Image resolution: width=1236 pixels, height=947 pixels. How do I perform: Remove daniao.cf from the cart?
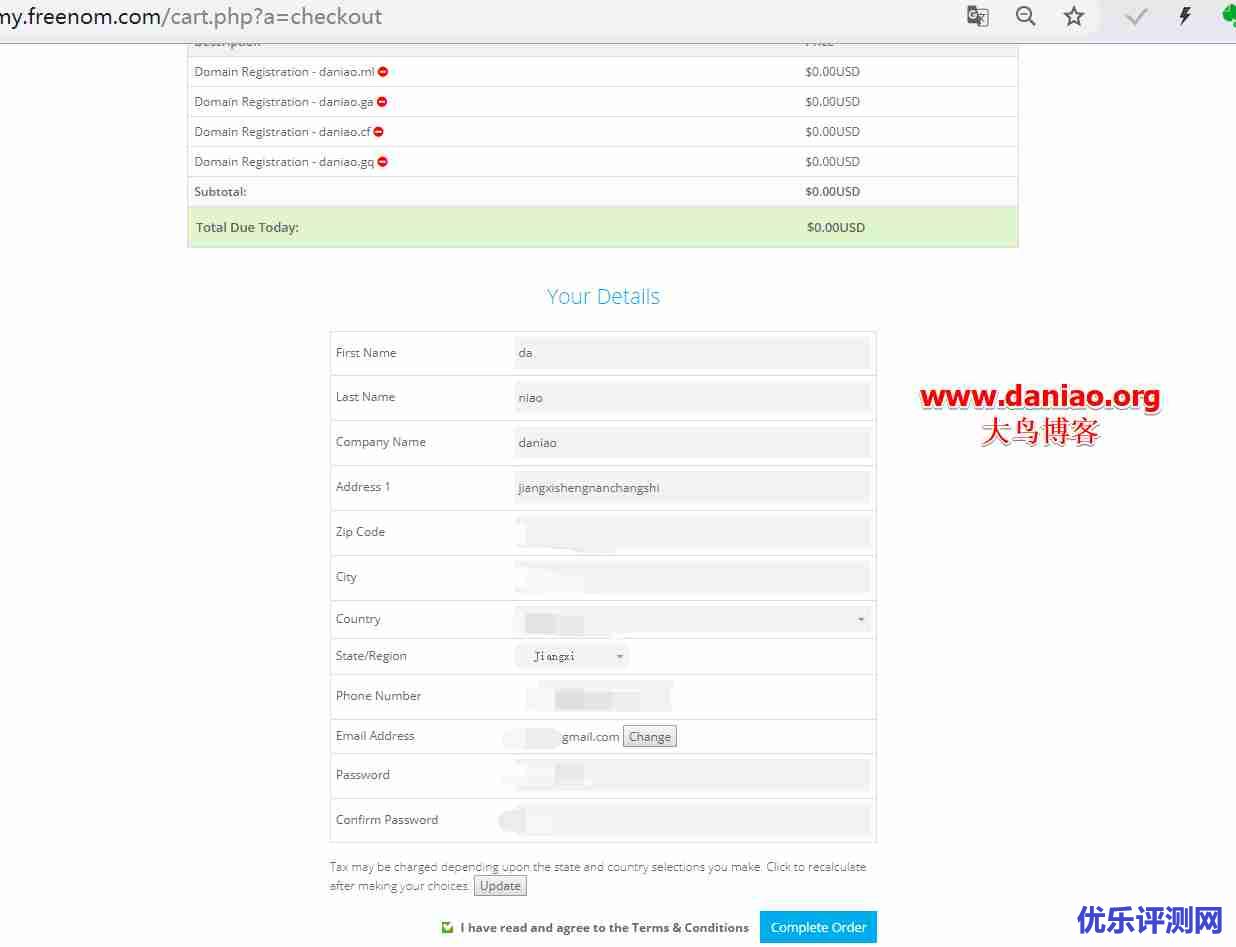378,131
